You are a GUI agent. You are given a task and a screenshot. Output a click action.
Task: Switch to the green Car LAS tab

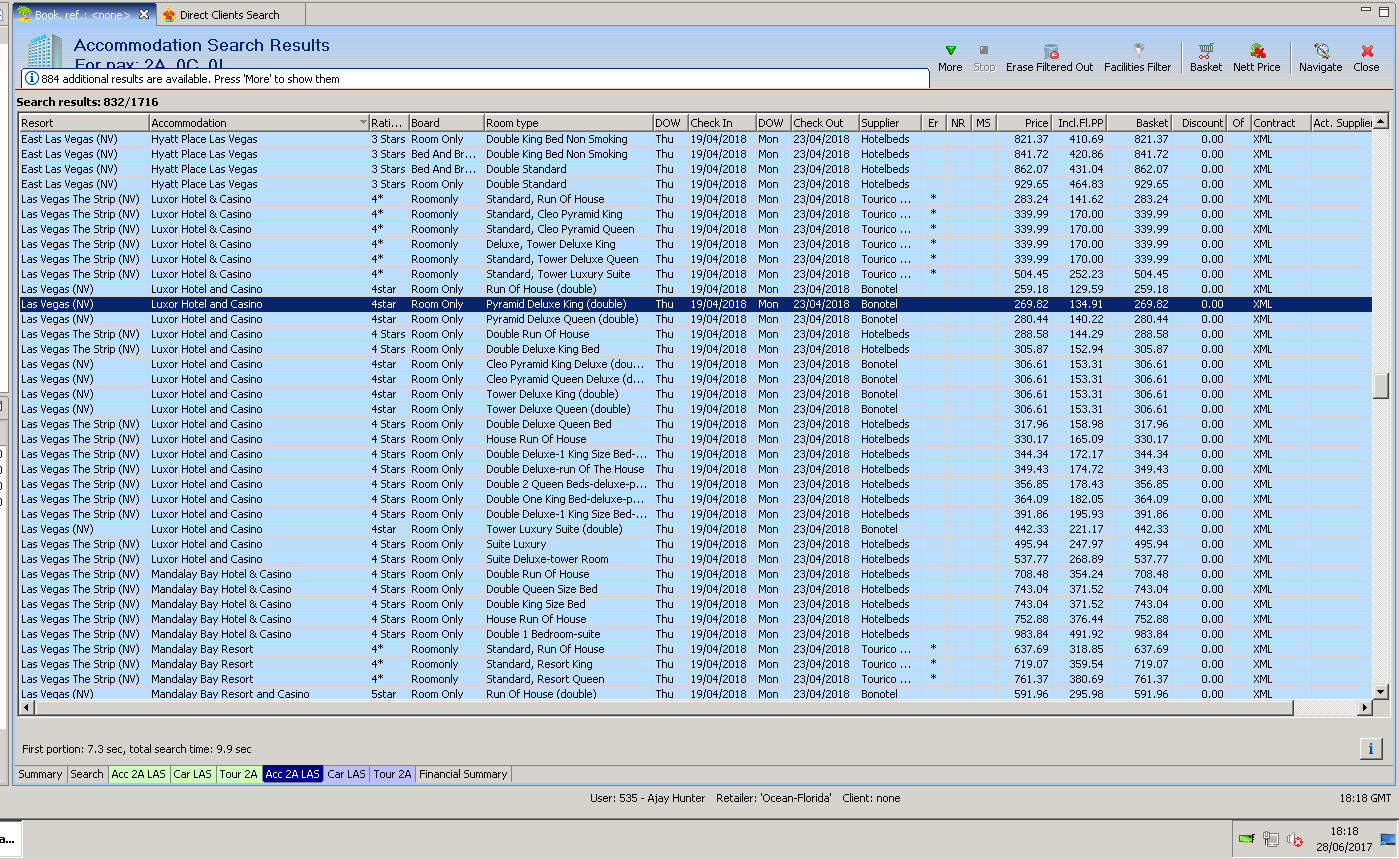click(193, 774)
